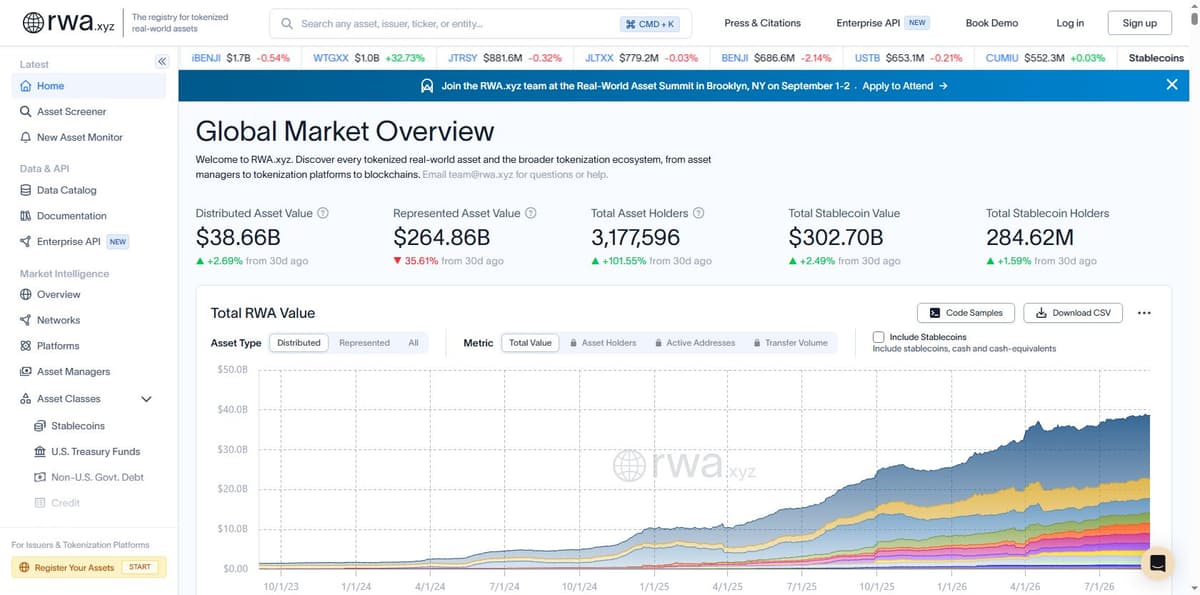Dismiss the summit announcement banner
This screenshot has width=1200, height=595.
coord(1172,85)
